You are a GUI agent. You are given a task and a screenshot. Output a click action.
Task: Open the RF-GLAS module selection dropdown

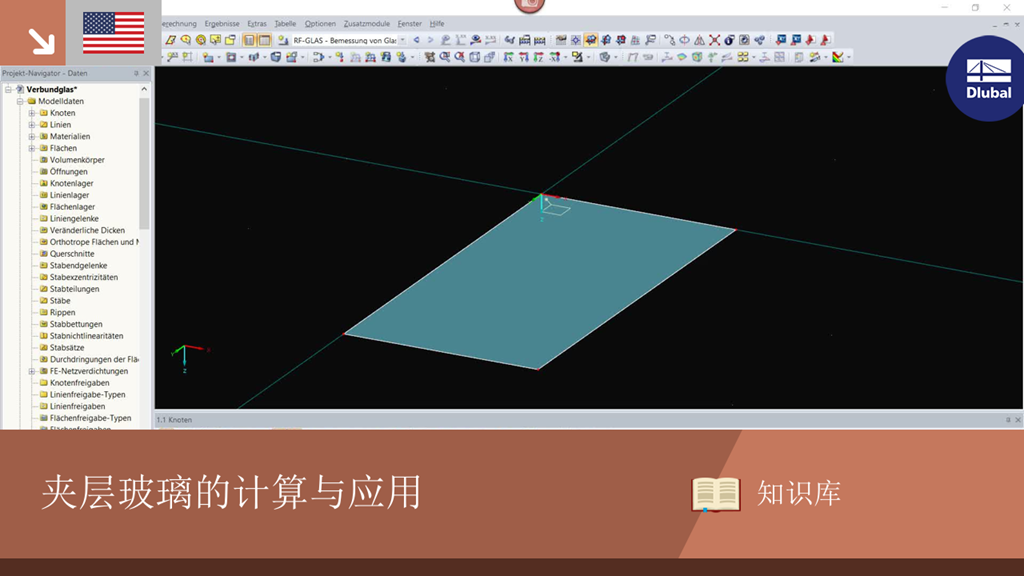coord(403,39)
